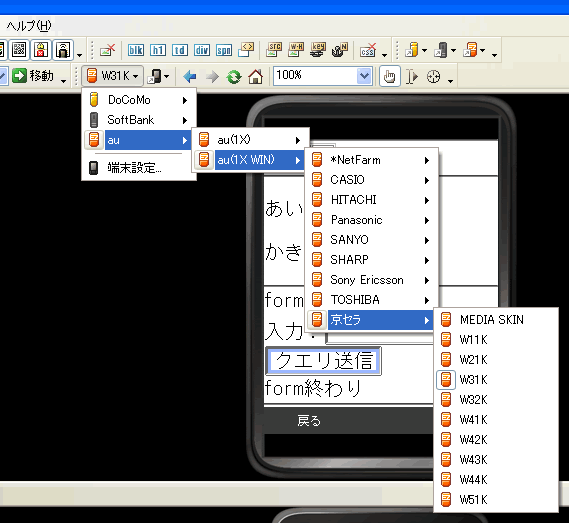This screenshot has height=523, width=569.
Task: Click the key access-key icon
Action: (x=318, y=50)
